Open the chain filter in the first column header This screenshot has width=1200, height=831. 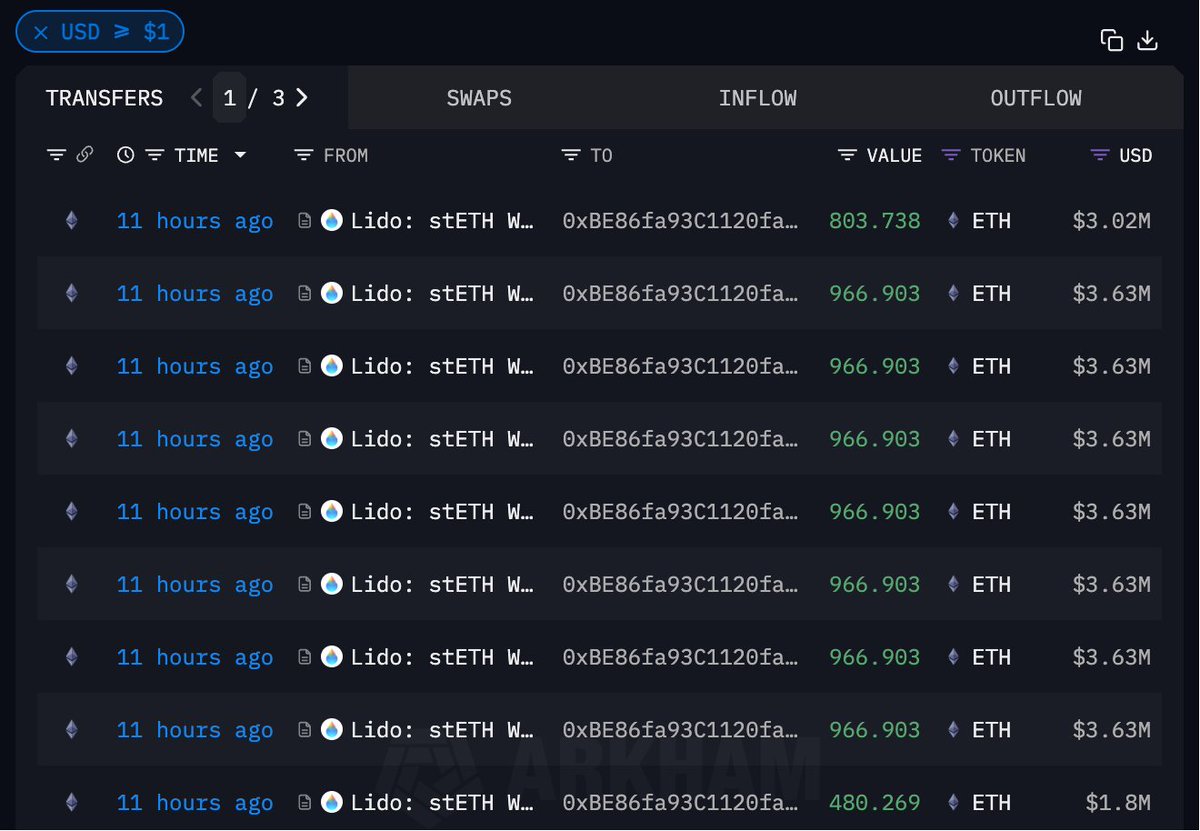coord(56,155)
